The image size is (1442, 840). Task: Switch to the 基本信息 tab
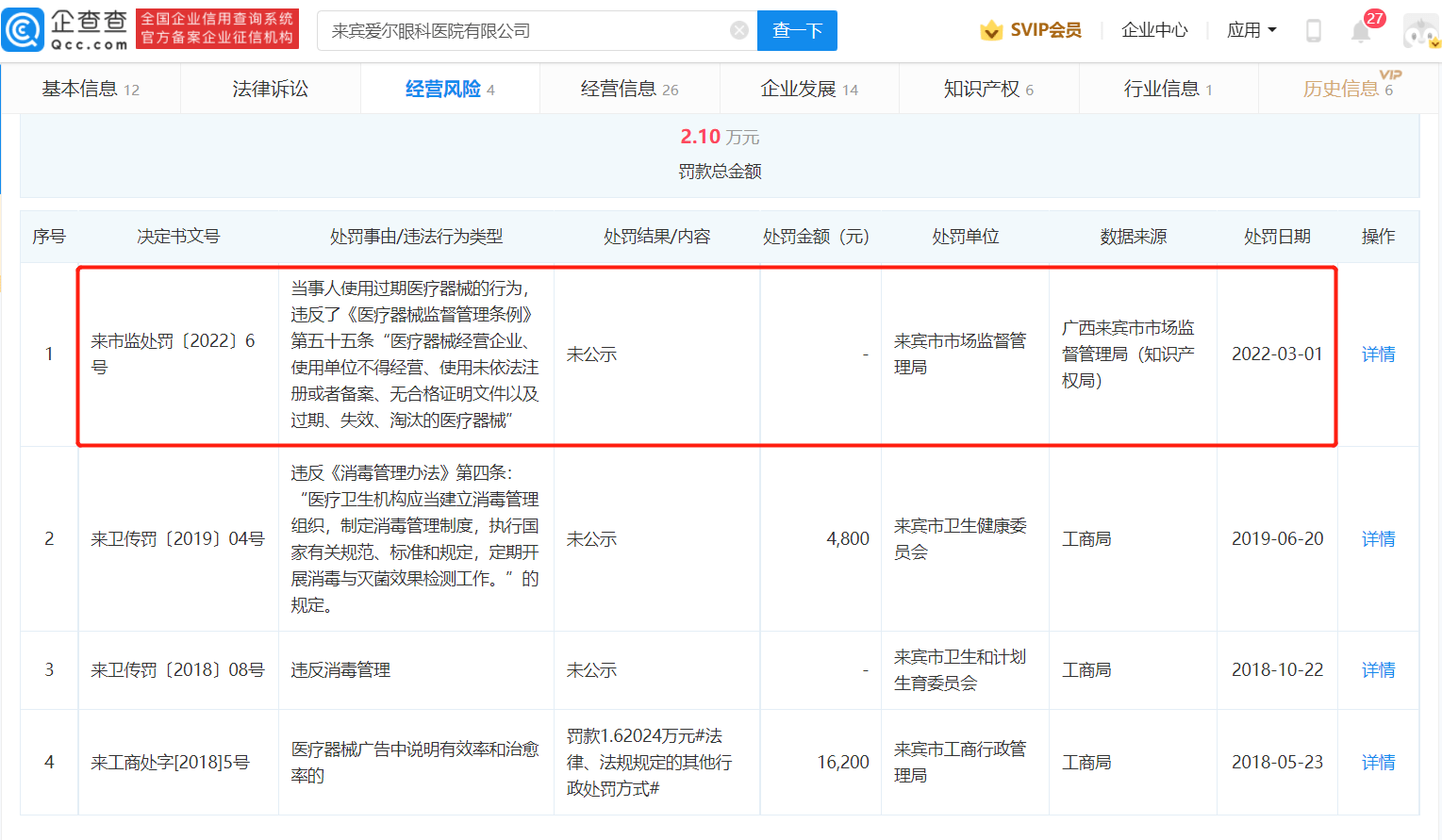click(91, 89)
